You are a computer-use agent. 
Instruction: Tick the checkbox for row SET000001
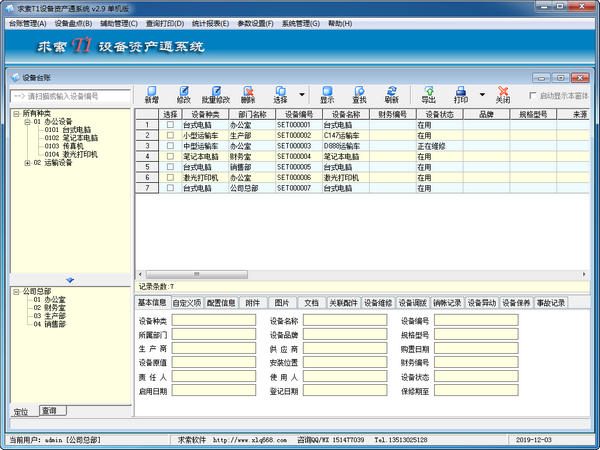point(170,125)
